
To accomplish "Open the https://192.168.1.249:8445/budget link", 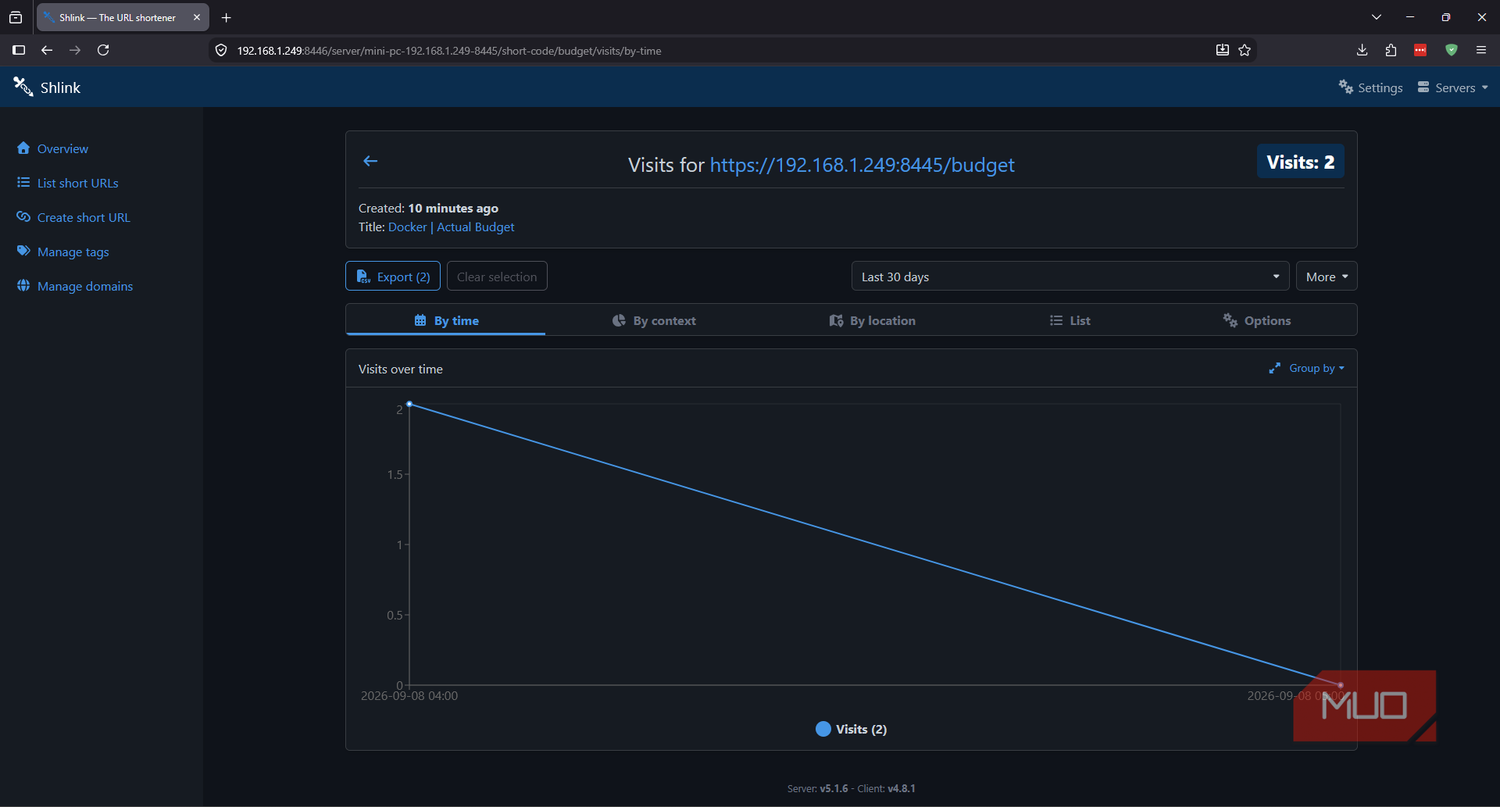I will (x=862, y=165).
